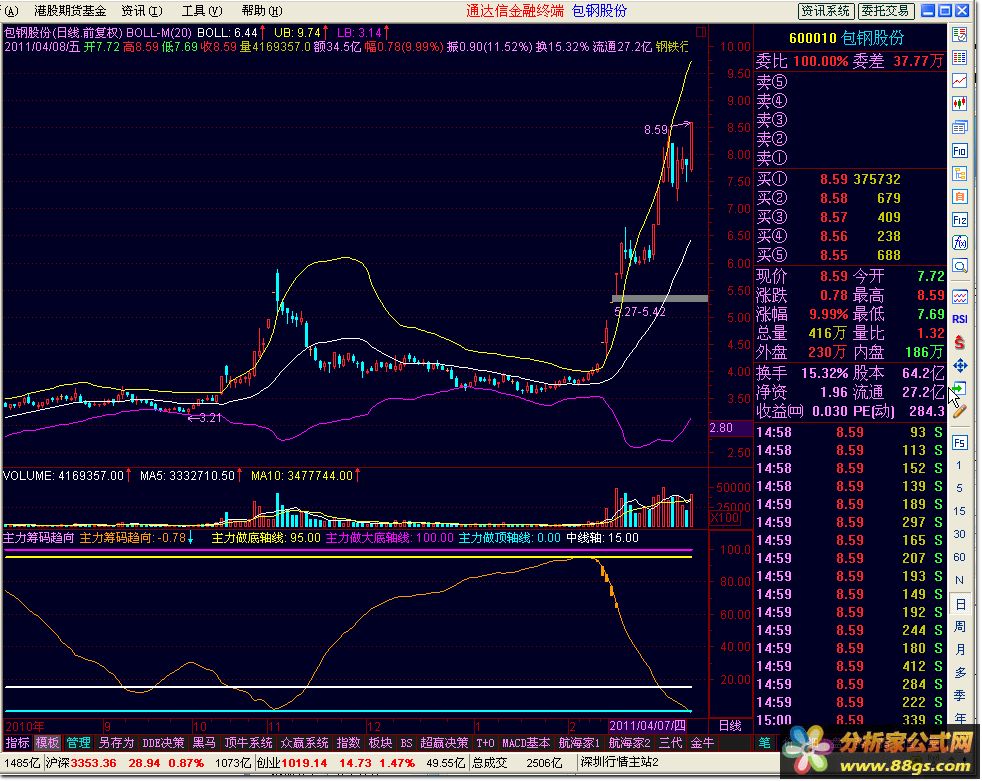Select the 三代 template tab

pyautogui.click(x=671, y=743)
